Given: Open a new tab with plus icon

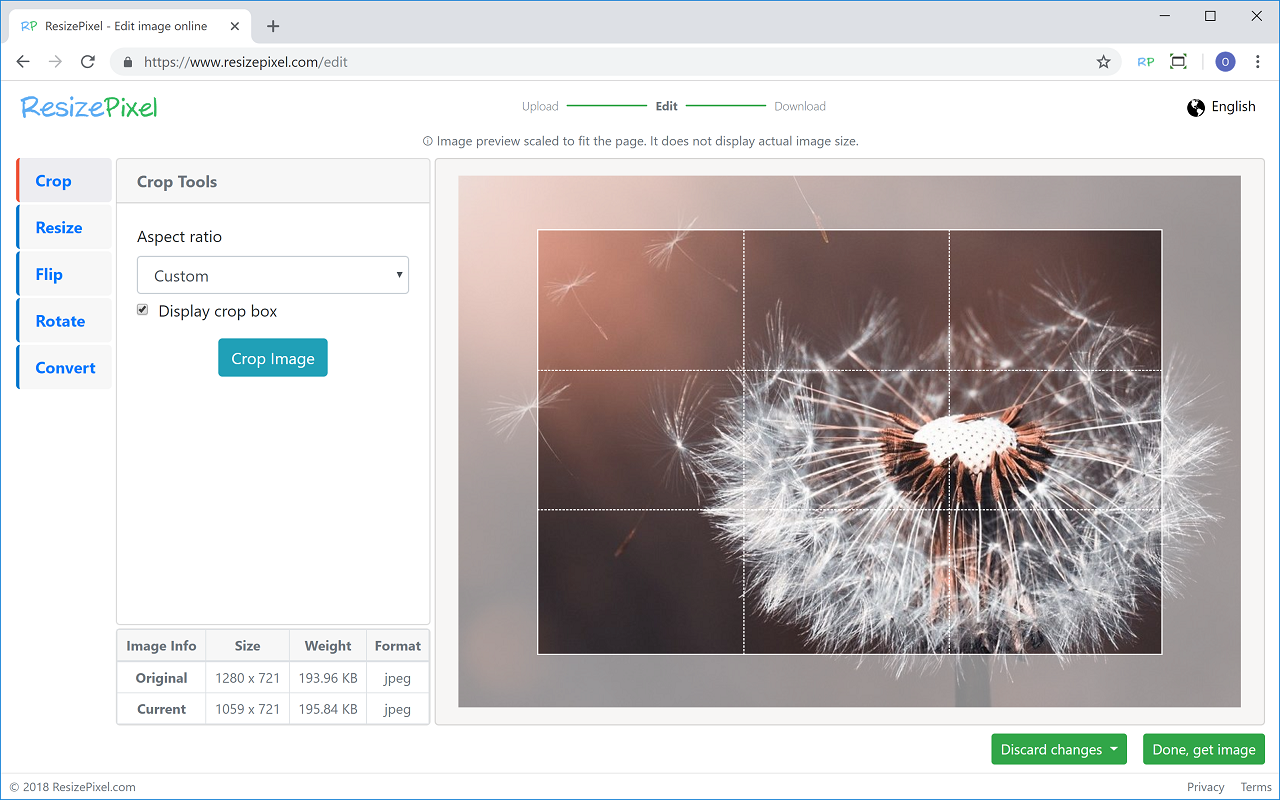Looking at the screenshot, I should click(273, 26).
